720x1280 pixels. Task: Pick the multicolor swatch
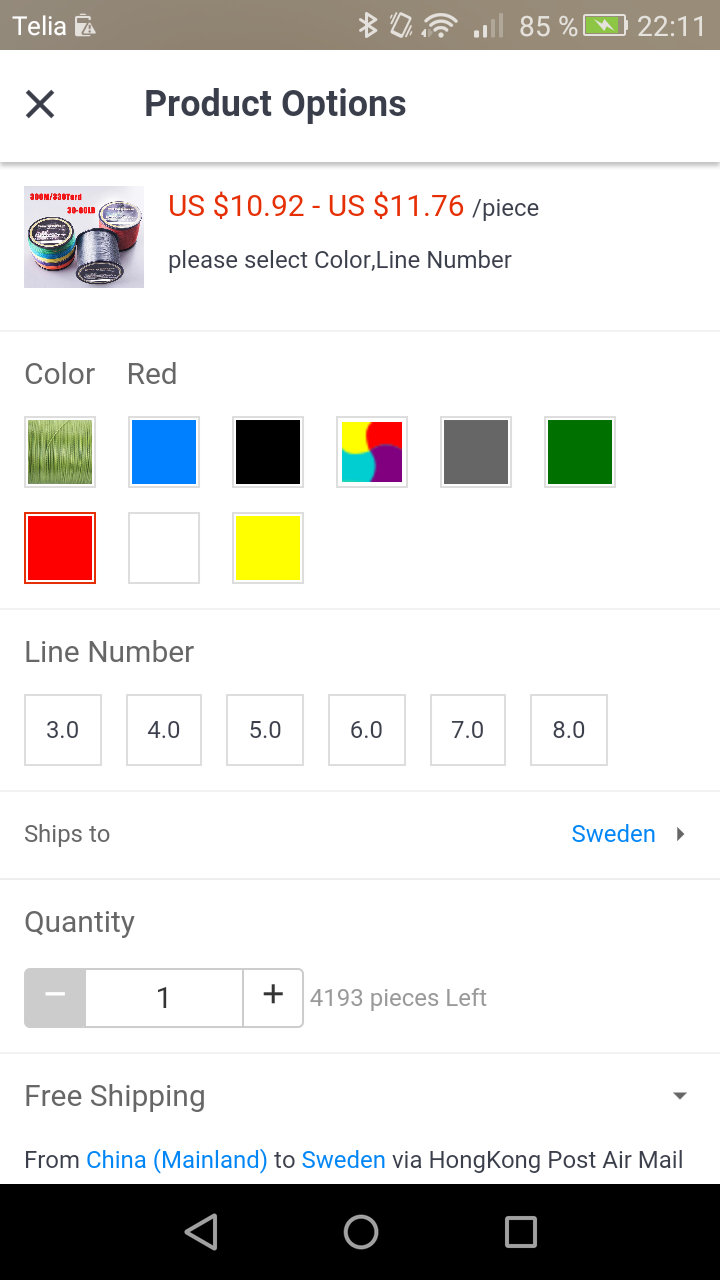pyautogui.click(x=372, y=452)
